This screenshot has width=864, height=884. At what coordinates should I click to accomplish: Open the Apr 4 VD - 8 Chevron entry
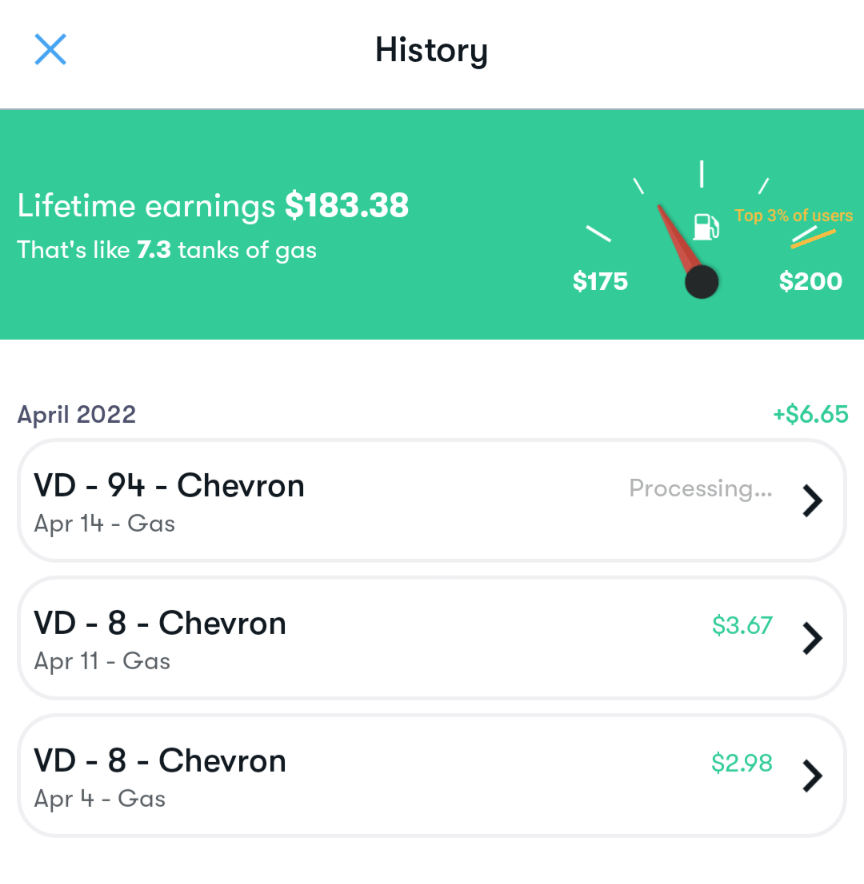coord(160,762)
